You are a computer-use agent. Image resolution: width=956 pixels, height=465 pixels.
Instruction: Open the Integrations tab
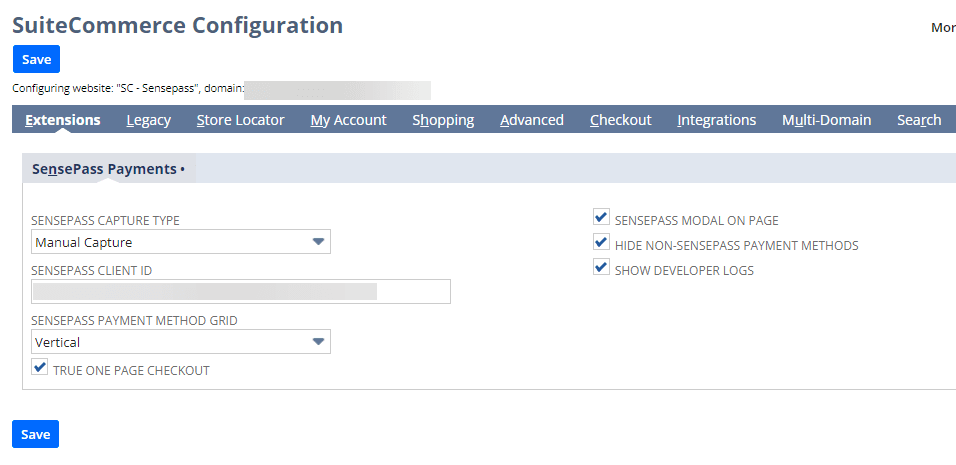pyautogui.click(x=716, y=120)
